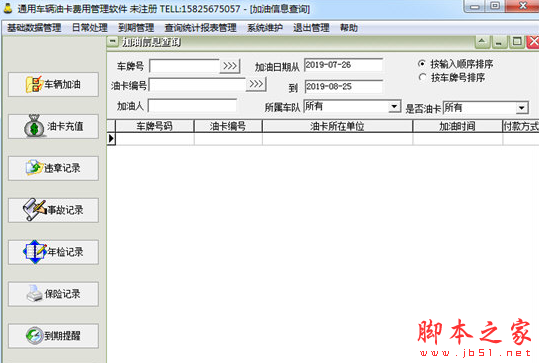Screen dimensions: 539x363
Task: Open the 车辆加油 vehicle refuel button
Action: tap(53, 84)
